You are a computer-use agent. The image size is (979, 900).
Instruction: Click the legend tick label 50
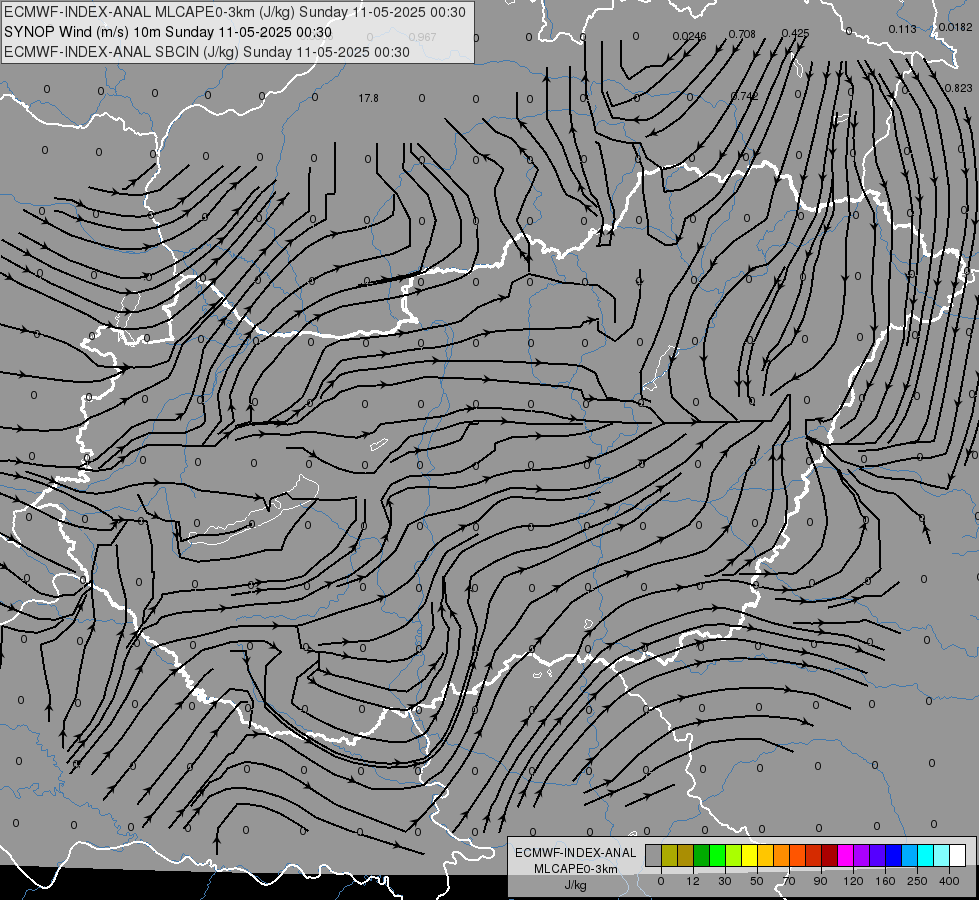[x=757, y=881]
